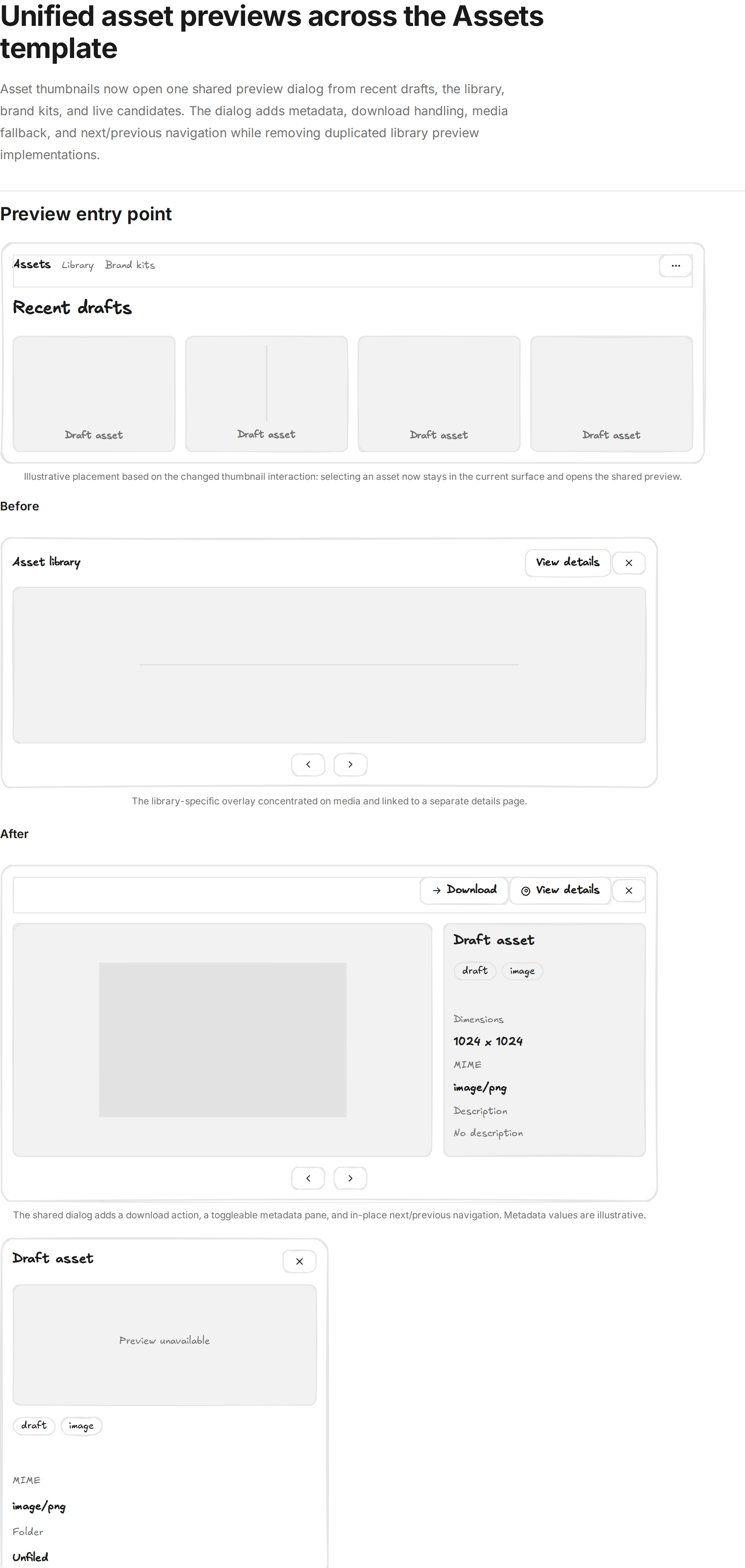This screenshot has height=1568, width=745.
Task: Open the fourth Draft asset thumbnail
Action: point(611,394)
